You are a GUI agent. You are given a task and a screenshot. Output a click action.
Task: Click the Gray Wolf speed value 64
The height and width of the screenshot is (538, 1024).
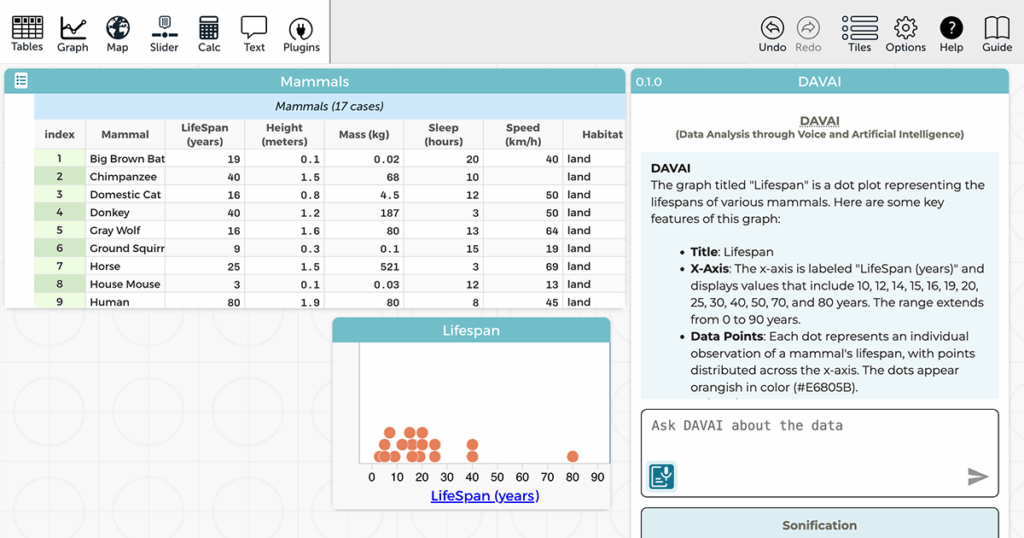524,230
